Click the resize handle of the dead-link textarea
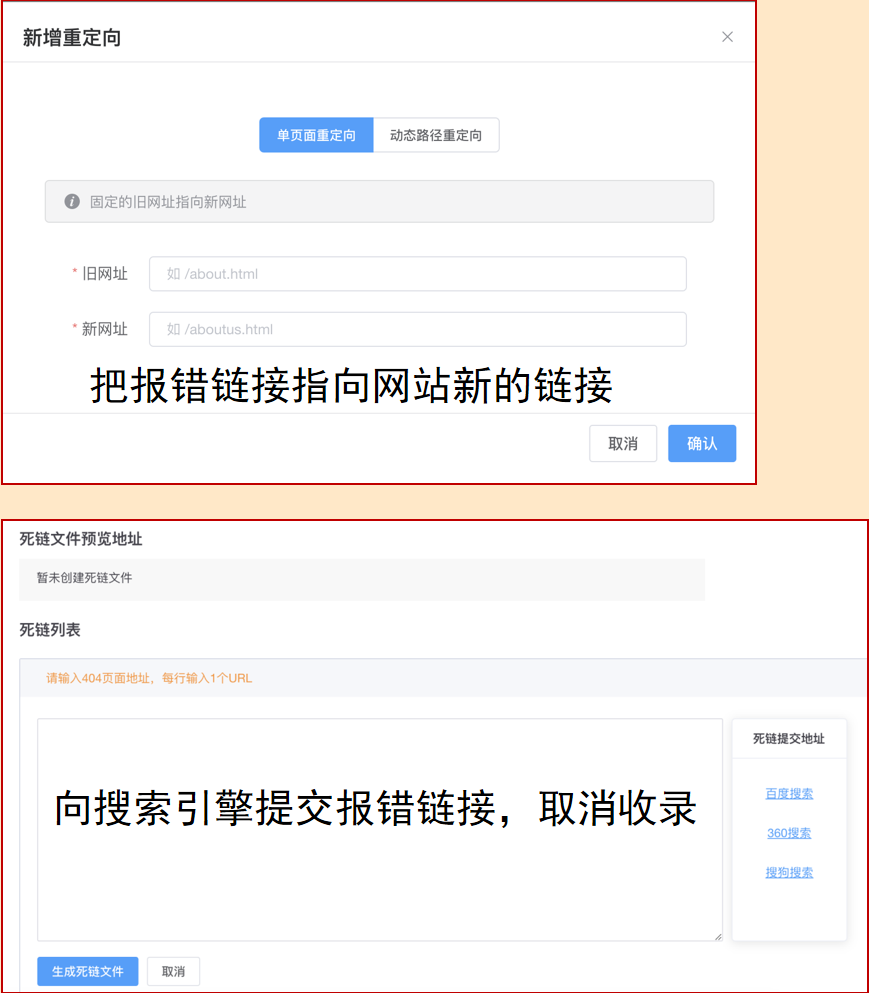The height and width of the screenshot is (993, 869). 718,936
